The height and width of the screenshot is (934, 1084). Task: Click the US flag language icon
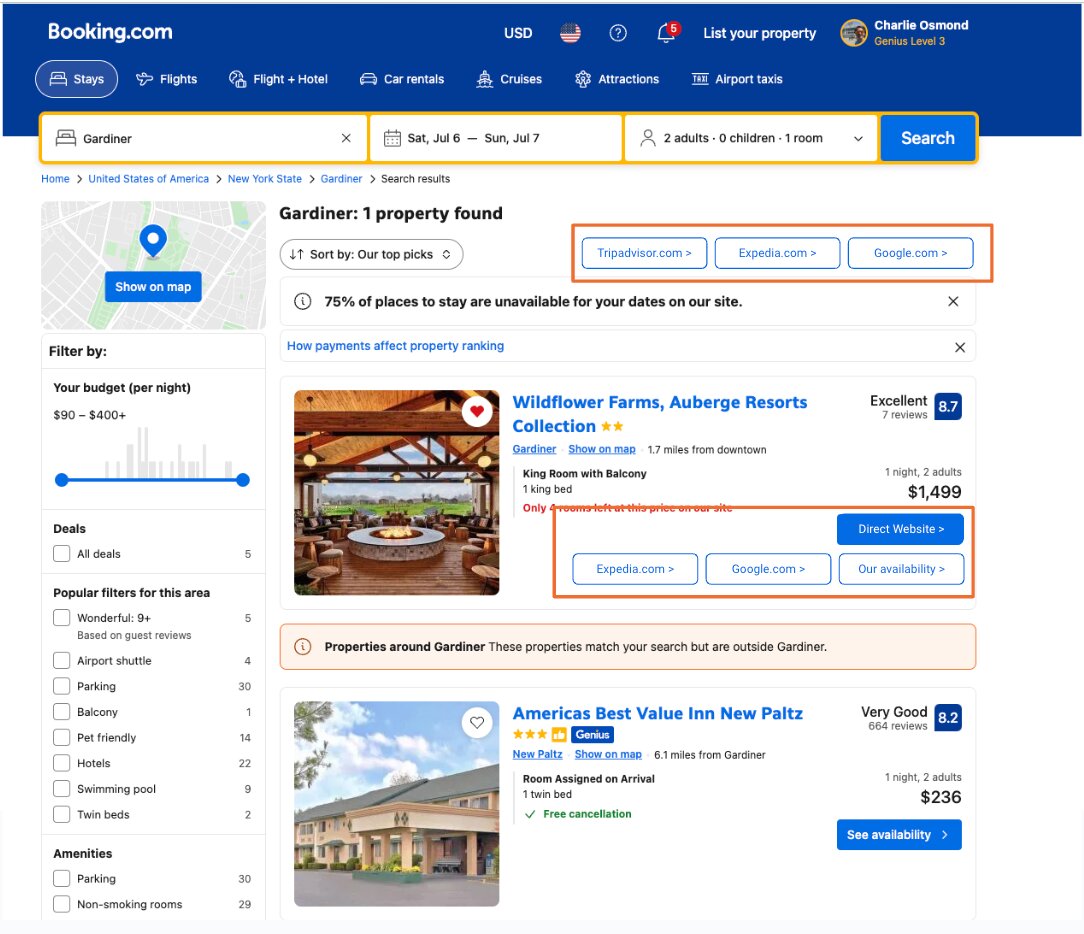point(570,33)
